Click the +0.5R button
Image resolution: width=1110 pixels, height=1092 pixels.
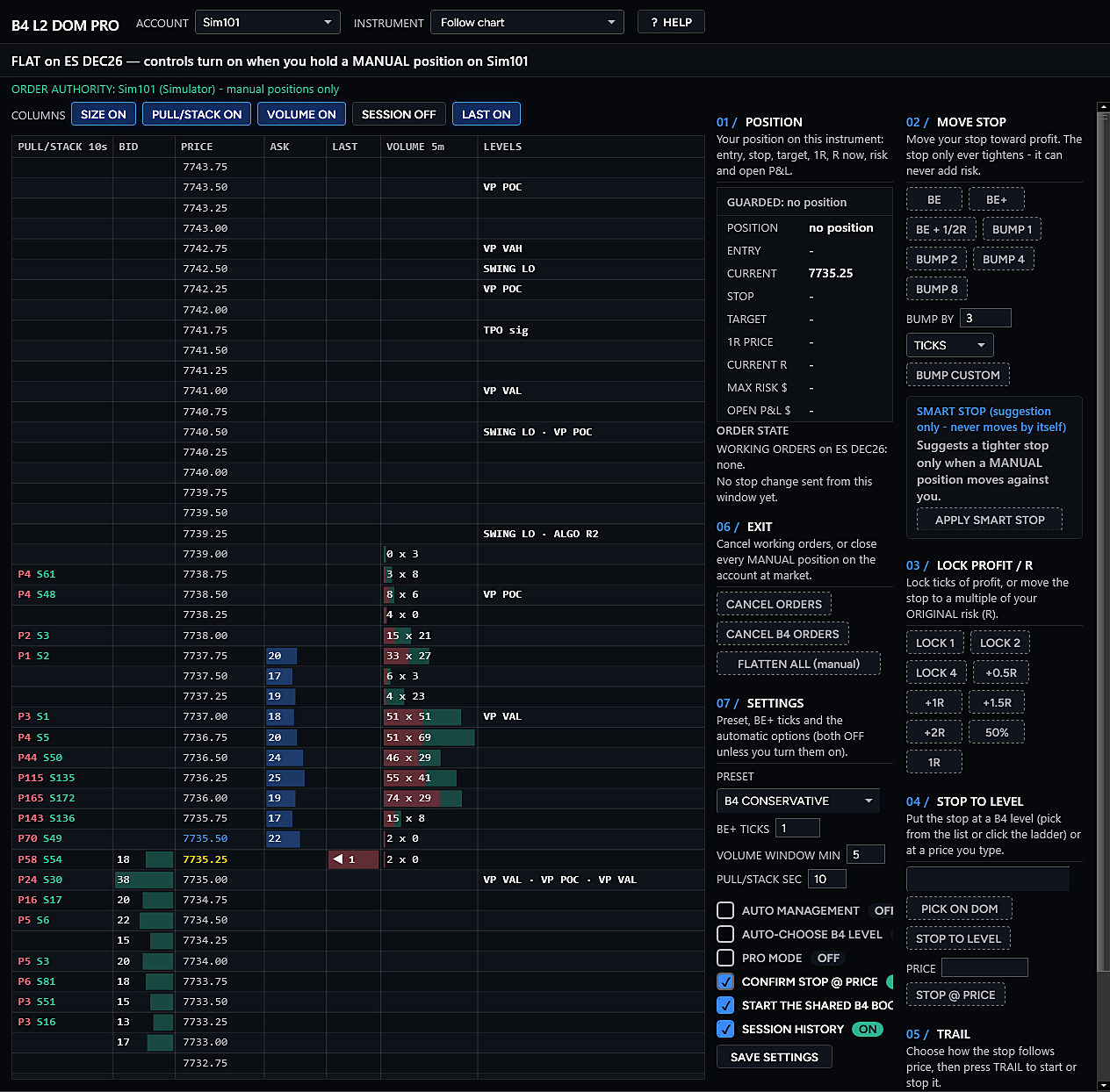pos(1001,672)
